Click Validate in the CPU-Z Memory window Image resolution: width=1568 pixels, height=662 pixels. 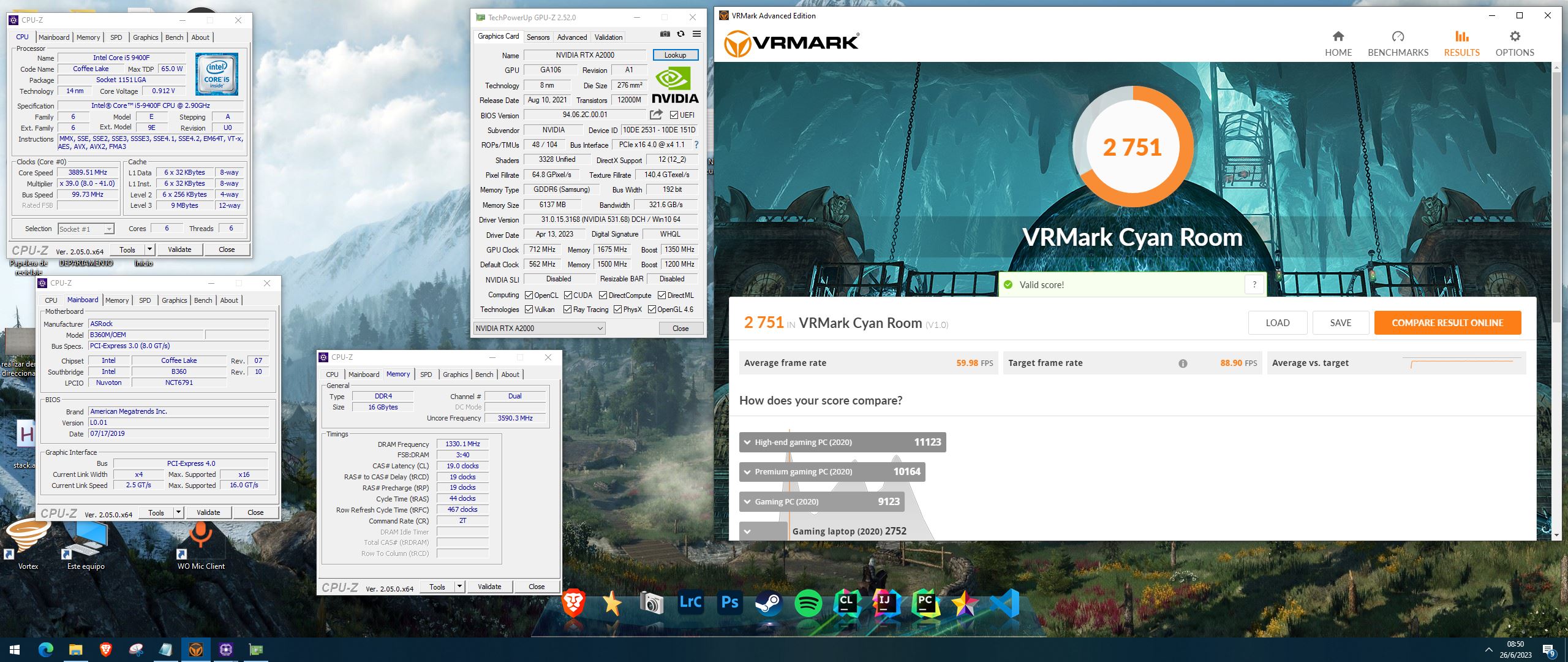click(x=489, y=587)
